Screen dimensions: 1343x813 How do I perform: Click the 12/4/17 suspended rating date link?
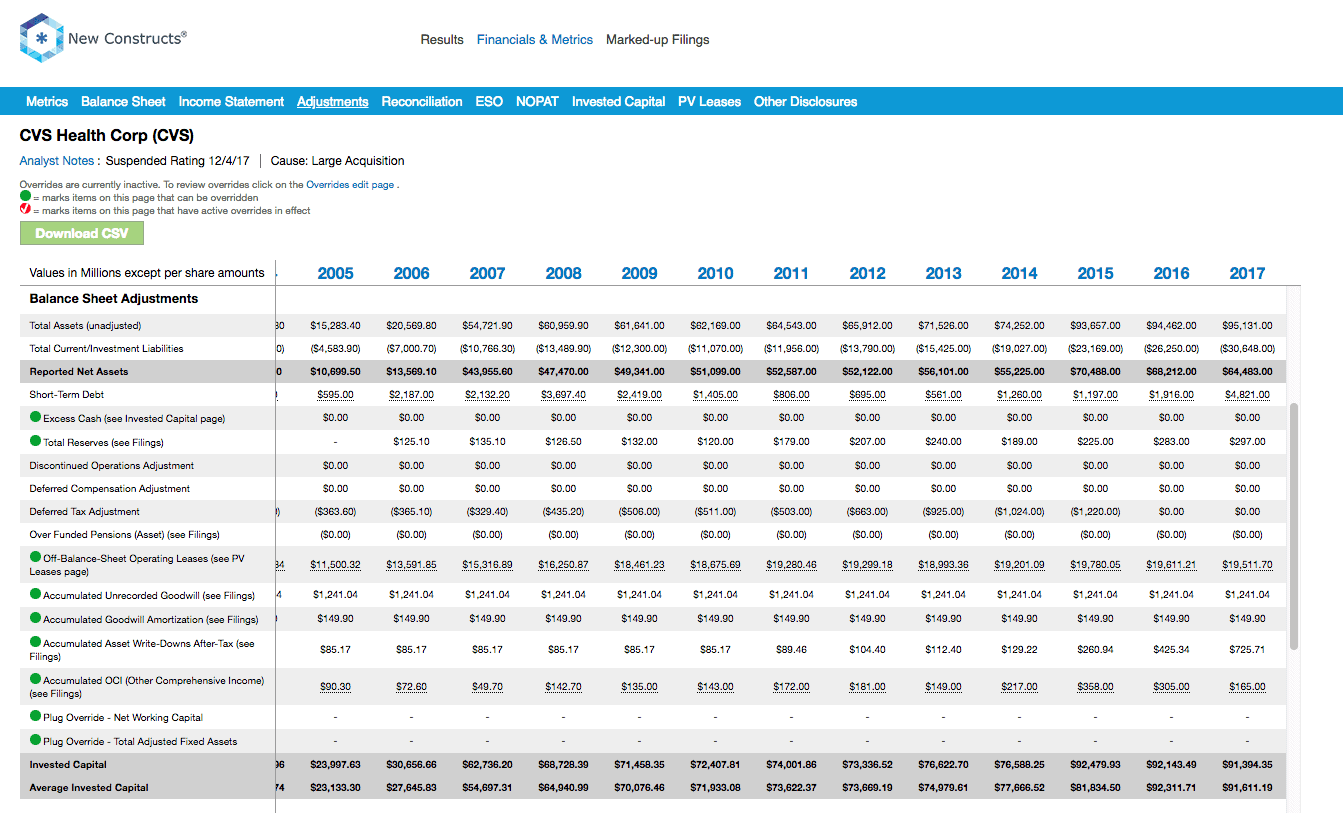click(228, 161)
